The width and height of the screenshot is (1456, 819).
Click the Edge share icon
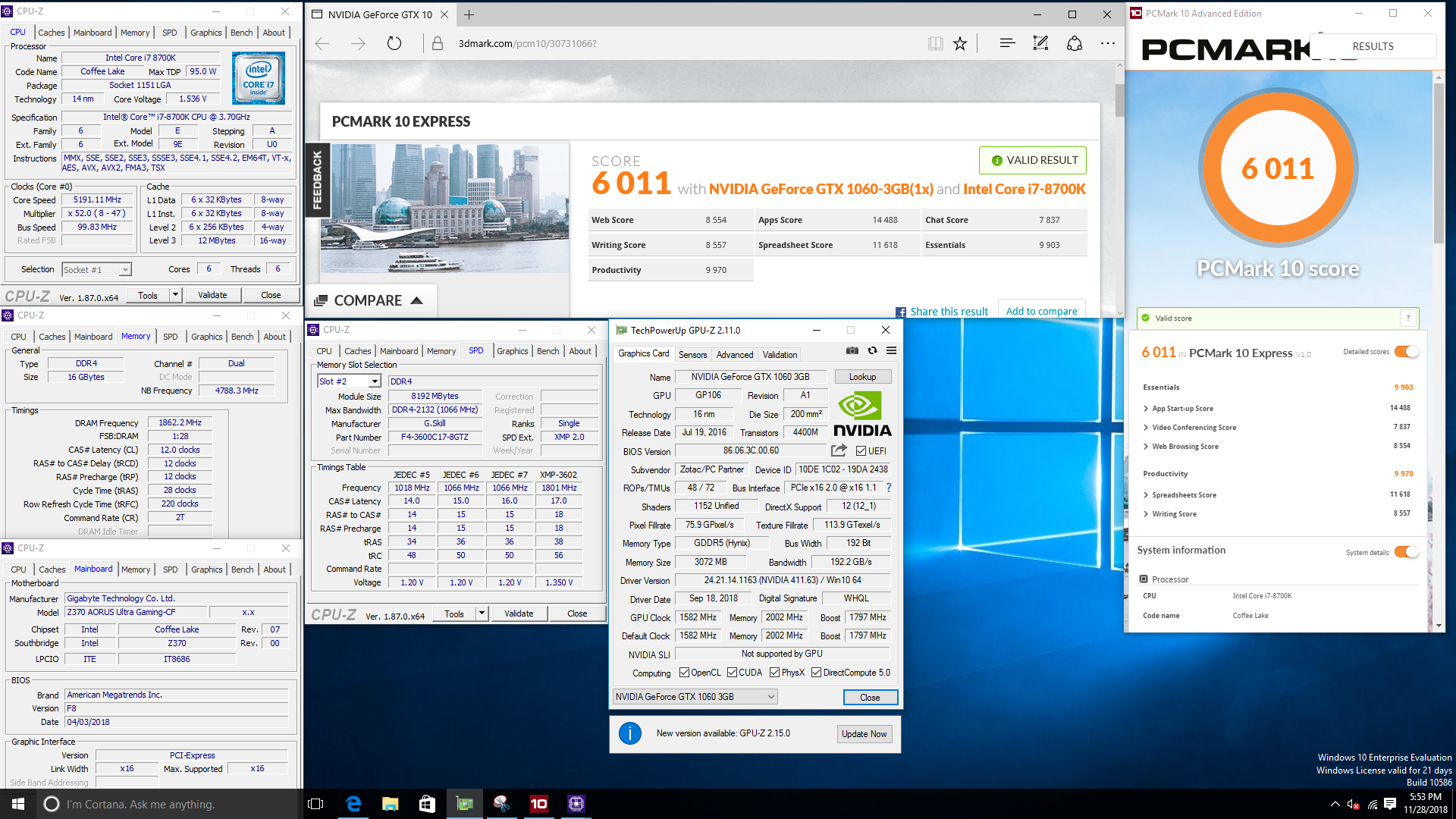[x=1075, y=43]
